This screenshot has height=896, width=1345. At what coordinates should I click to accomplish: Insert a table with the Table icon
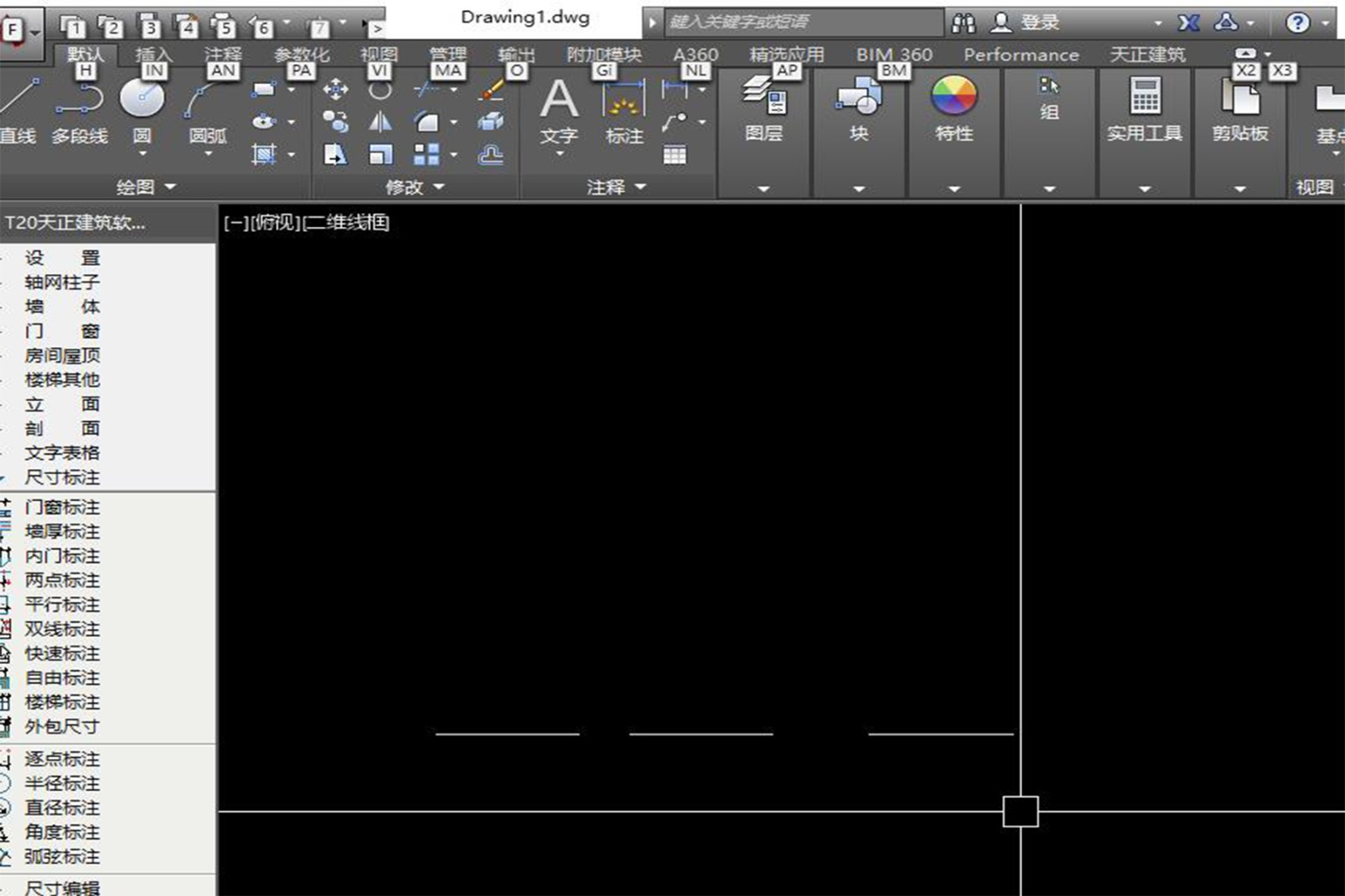point(674,155)
